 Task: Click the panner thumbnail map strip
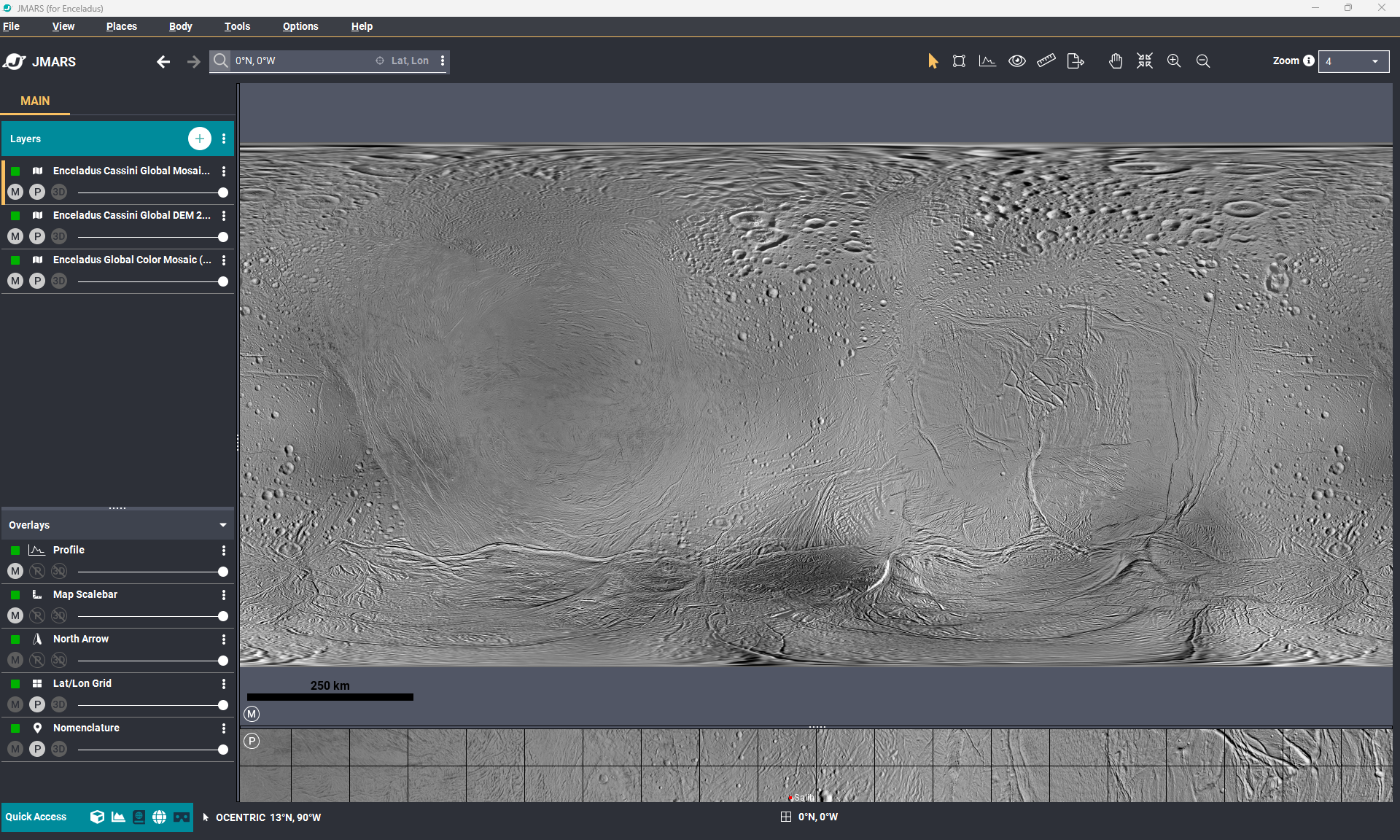[x=816, y=765]
